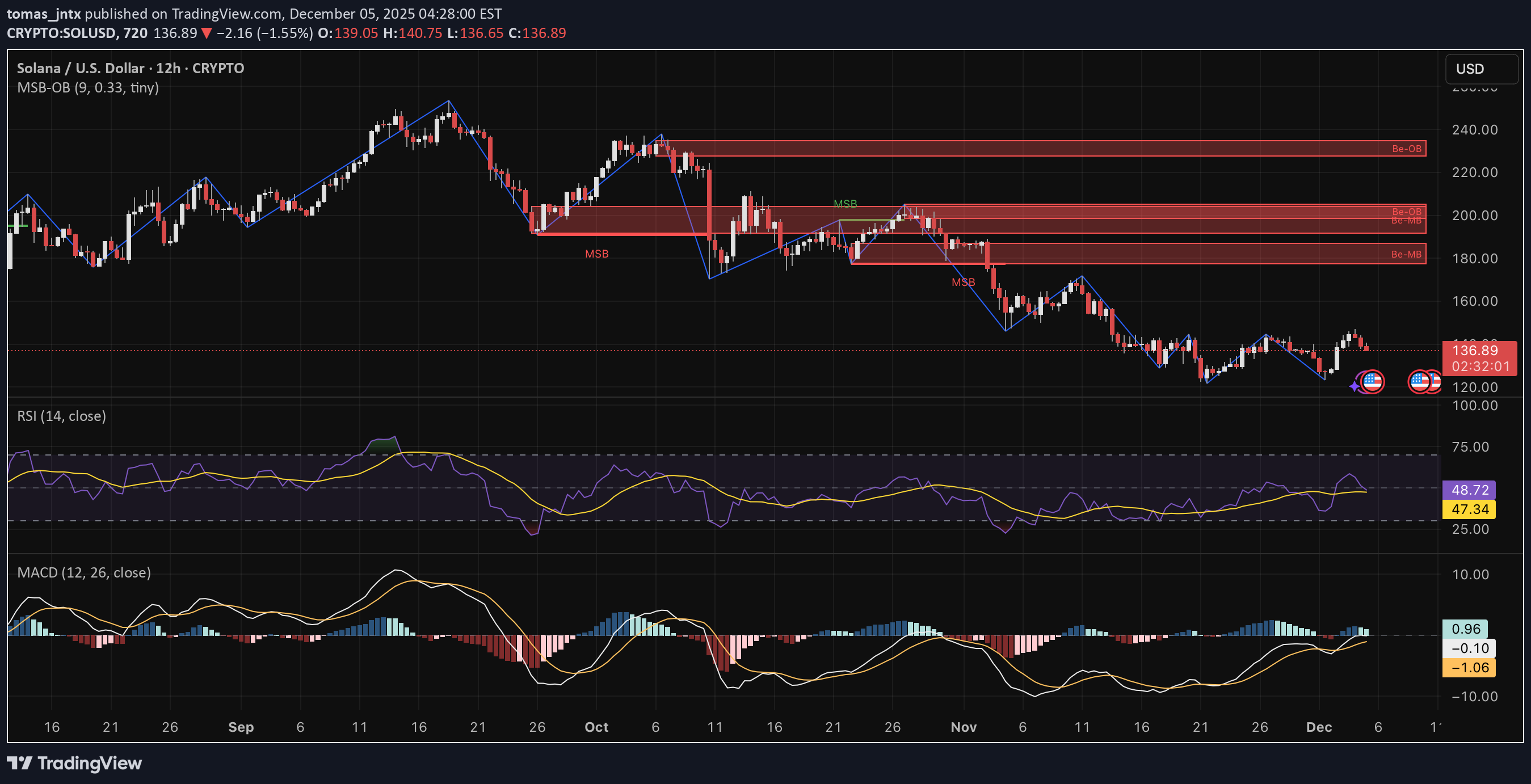Viewport: 1531px width, 784px height.
Task: Click the Nov label on time axis
Action: (x=964, y=727)
